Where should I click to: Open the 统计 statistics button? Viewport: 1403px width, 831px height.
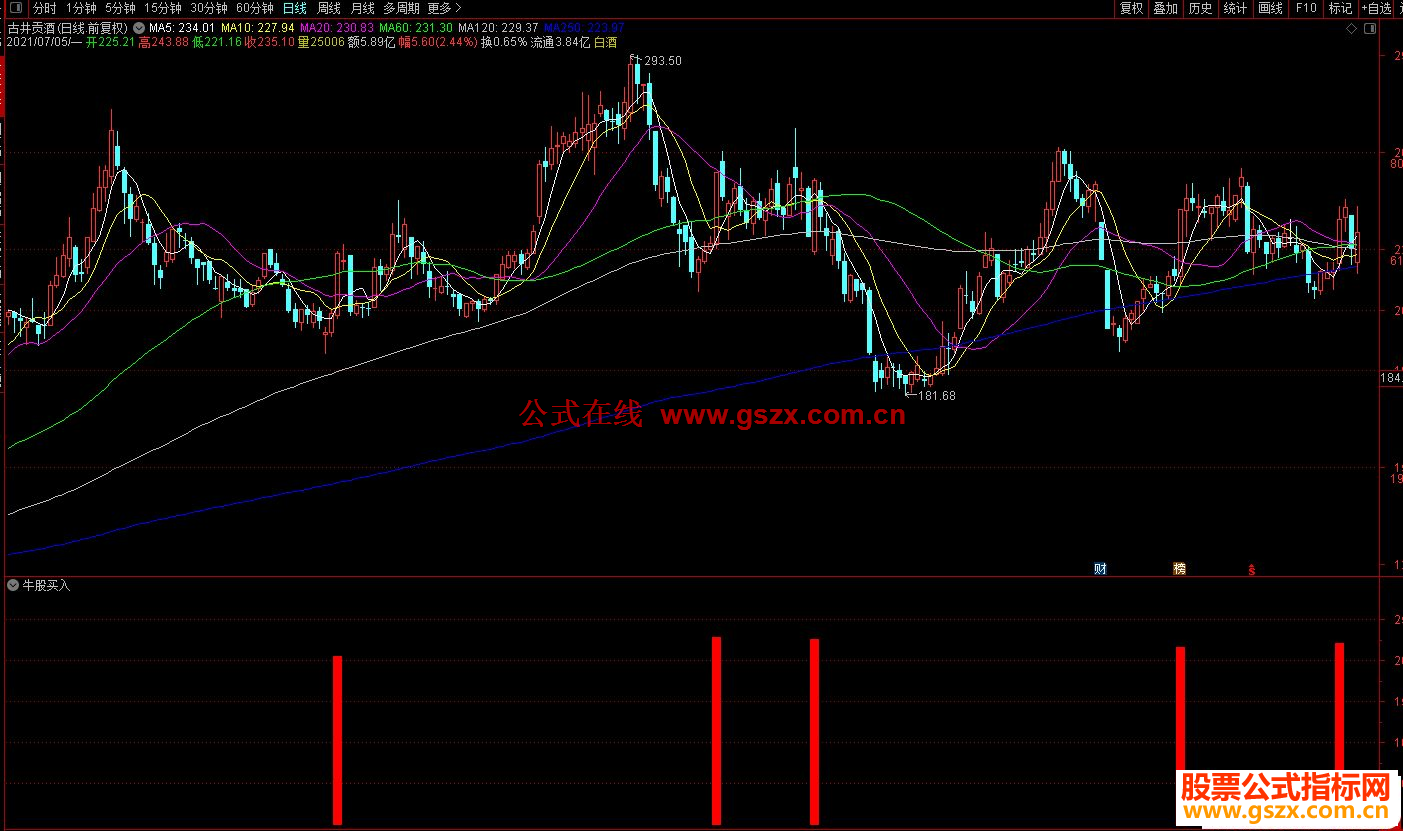pos(1235,8)
